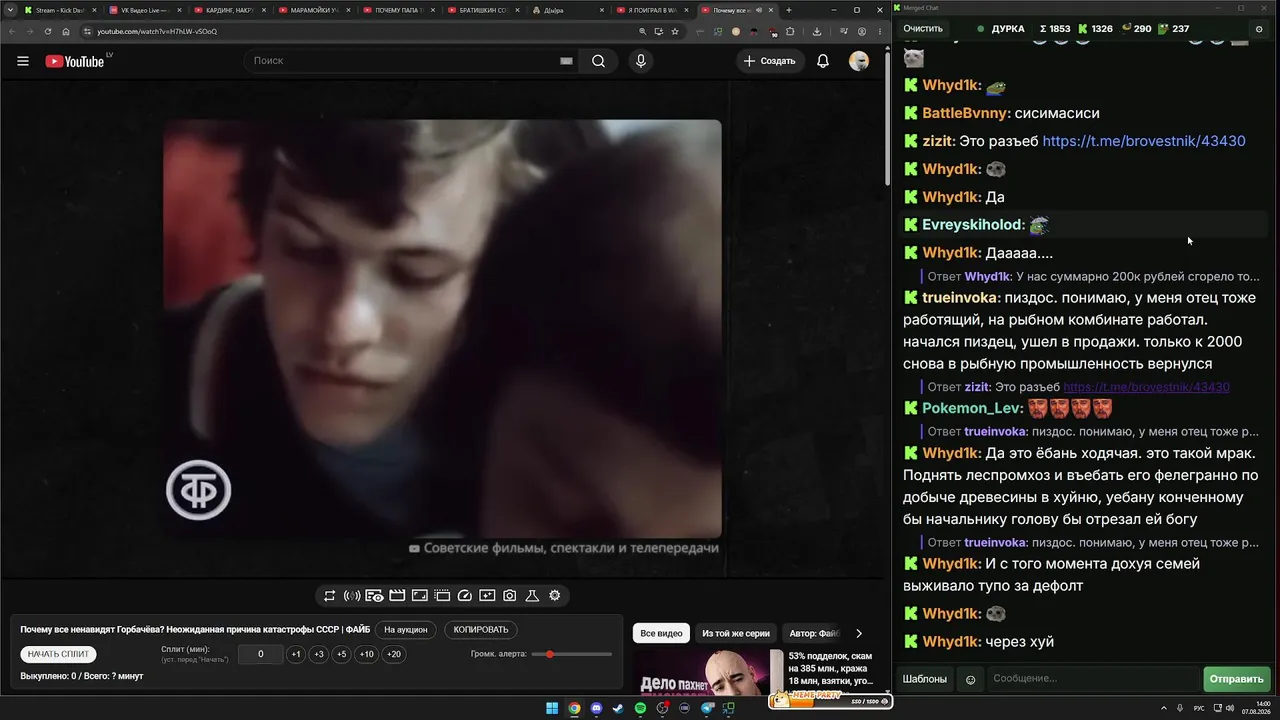Click the screen-with-plus icon in video toolbar
1280x720 pixels.
pos(487,596)
